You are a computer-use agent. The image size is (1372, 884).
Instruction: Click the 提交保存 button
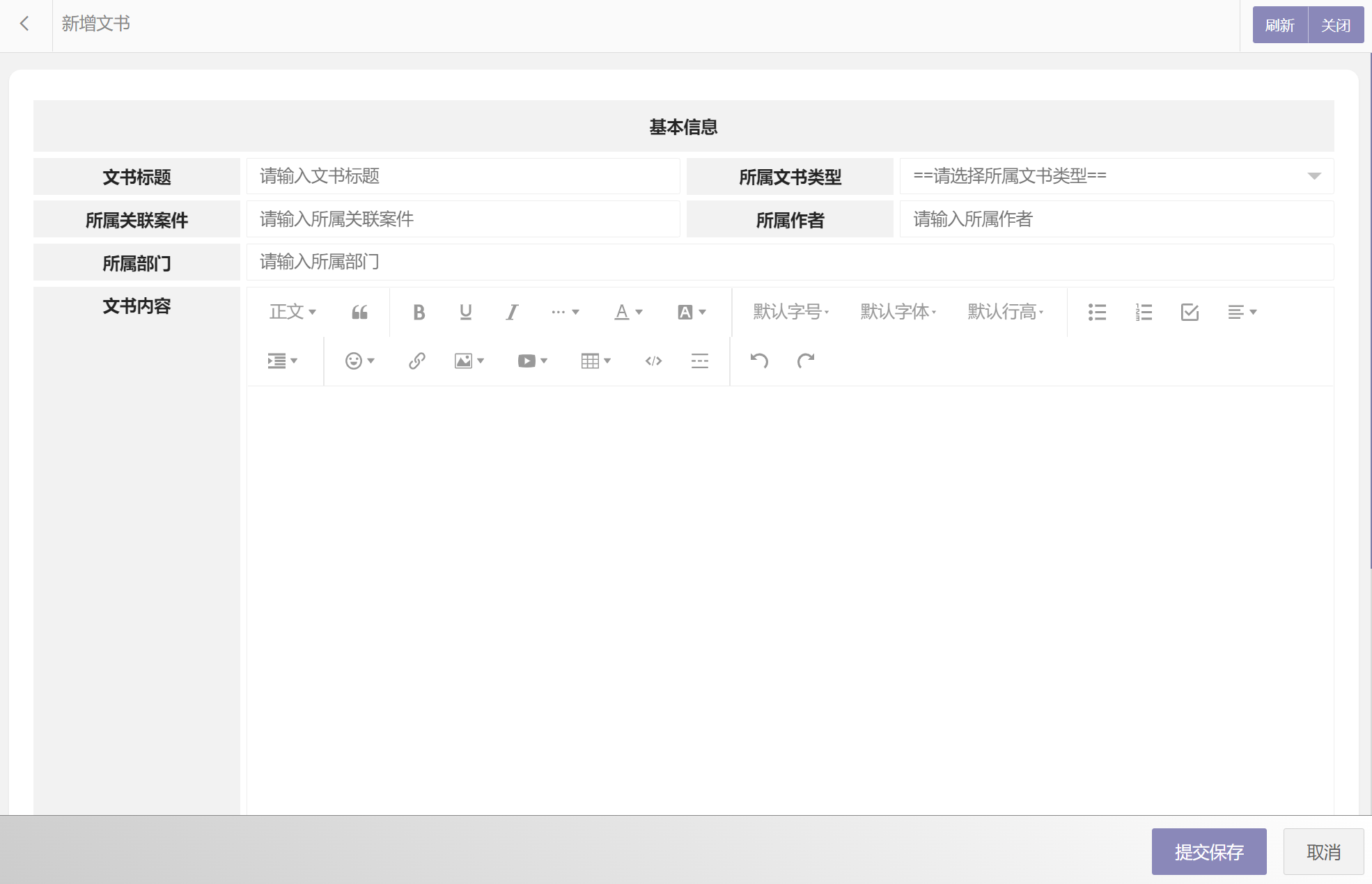tap(1208, 851)
